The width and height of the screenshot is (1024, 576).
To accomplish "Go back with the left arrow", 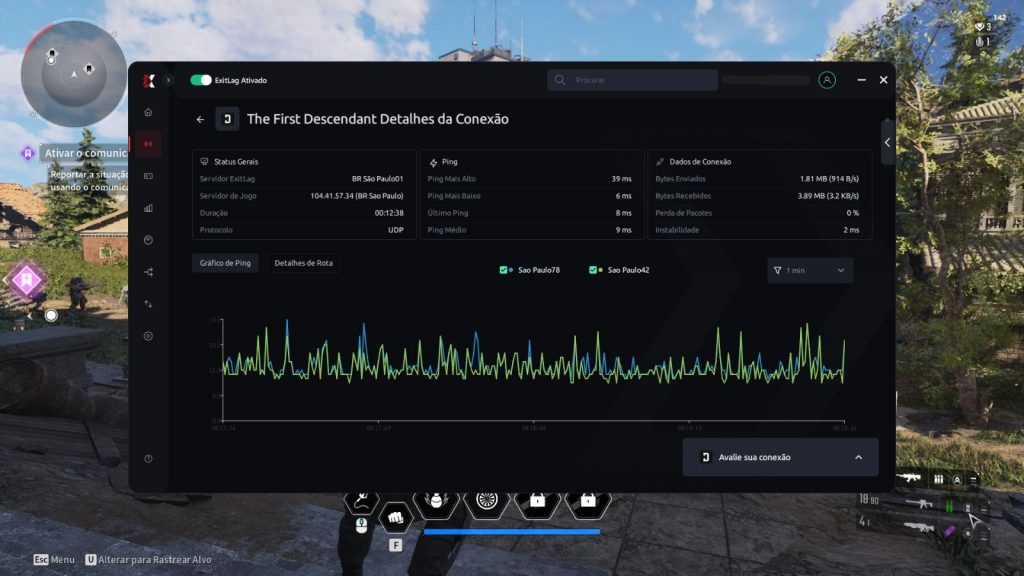I will coord(200,120).
